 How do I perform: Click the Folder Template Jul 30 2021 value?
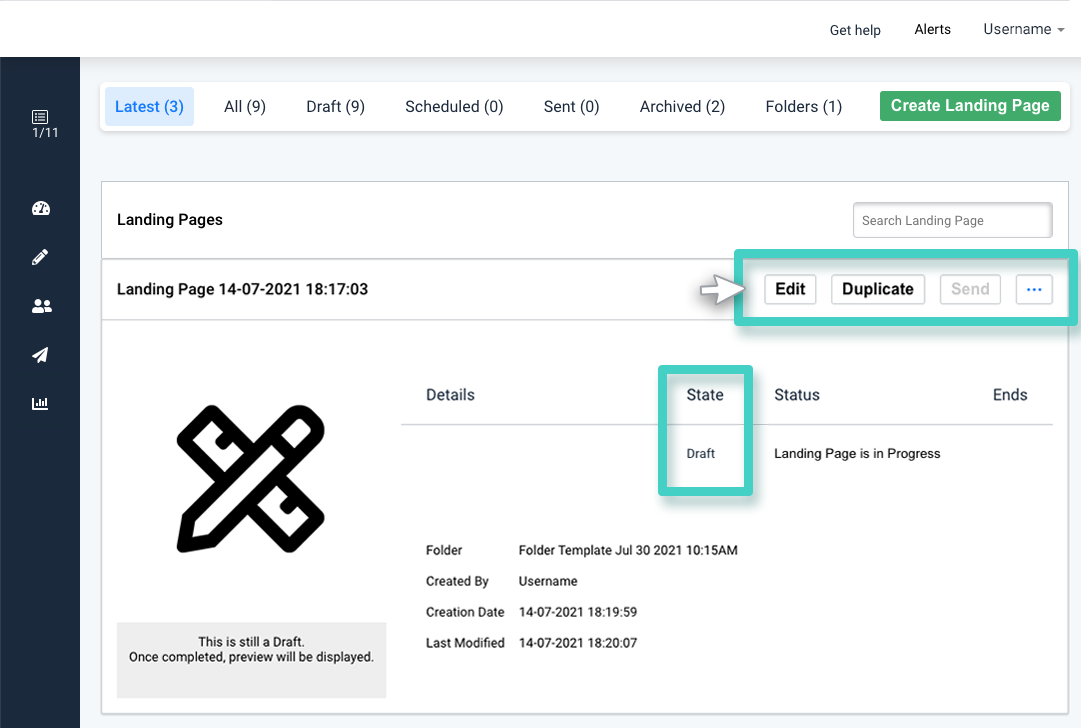(628, 550)
